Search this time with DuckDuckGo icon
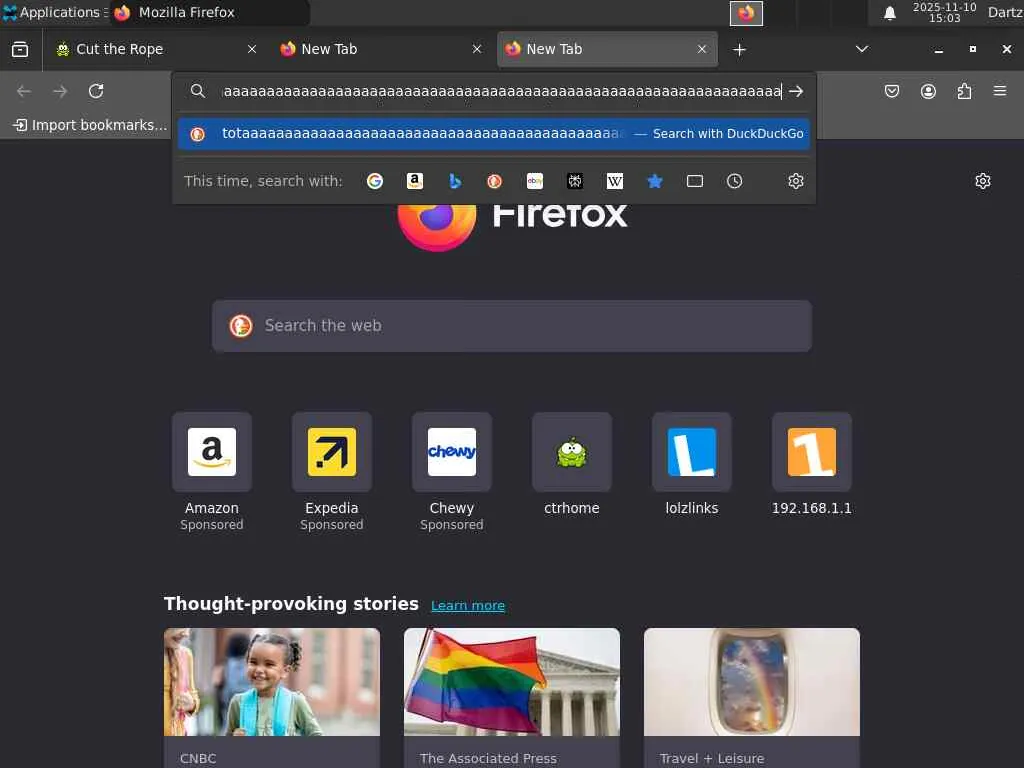 [x=494, y=181]
